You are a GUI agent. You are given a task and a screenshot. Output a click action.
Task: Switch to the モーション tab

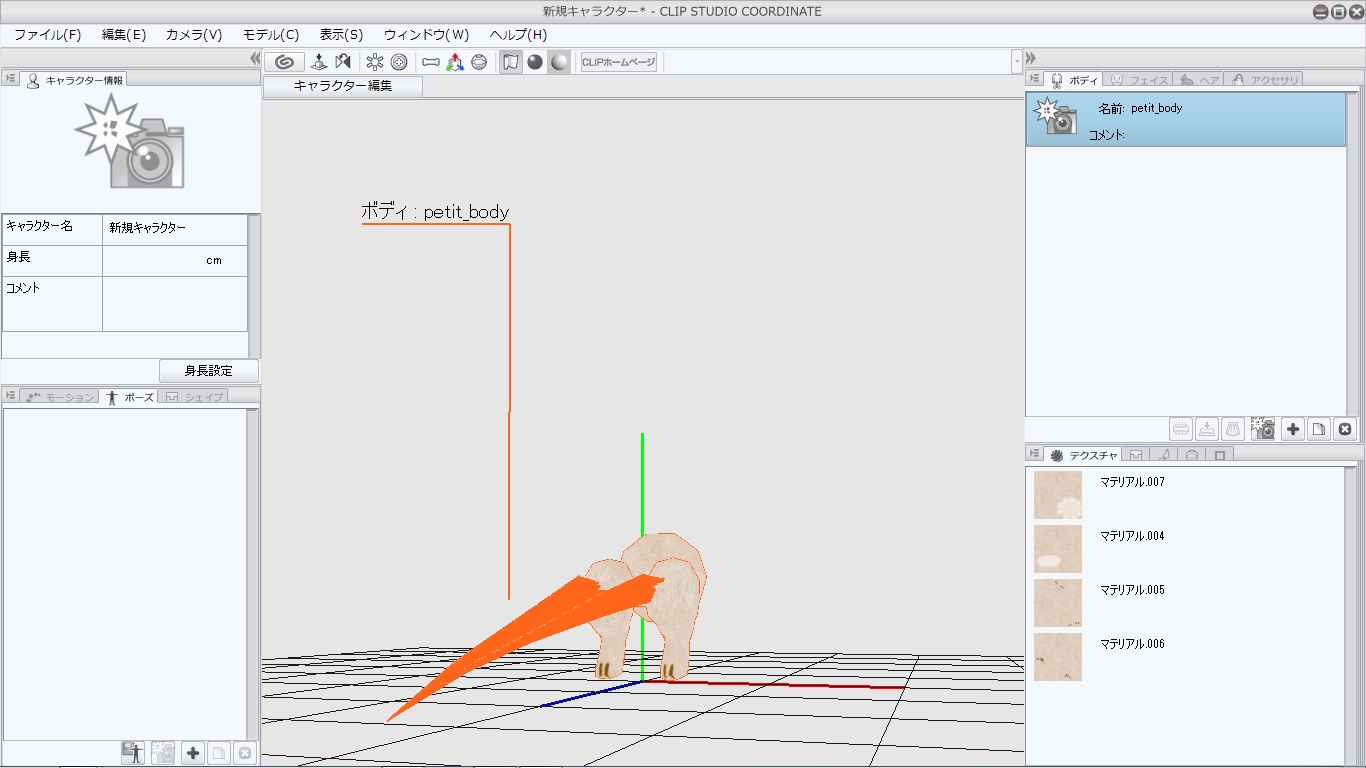[x=60, y=397]
